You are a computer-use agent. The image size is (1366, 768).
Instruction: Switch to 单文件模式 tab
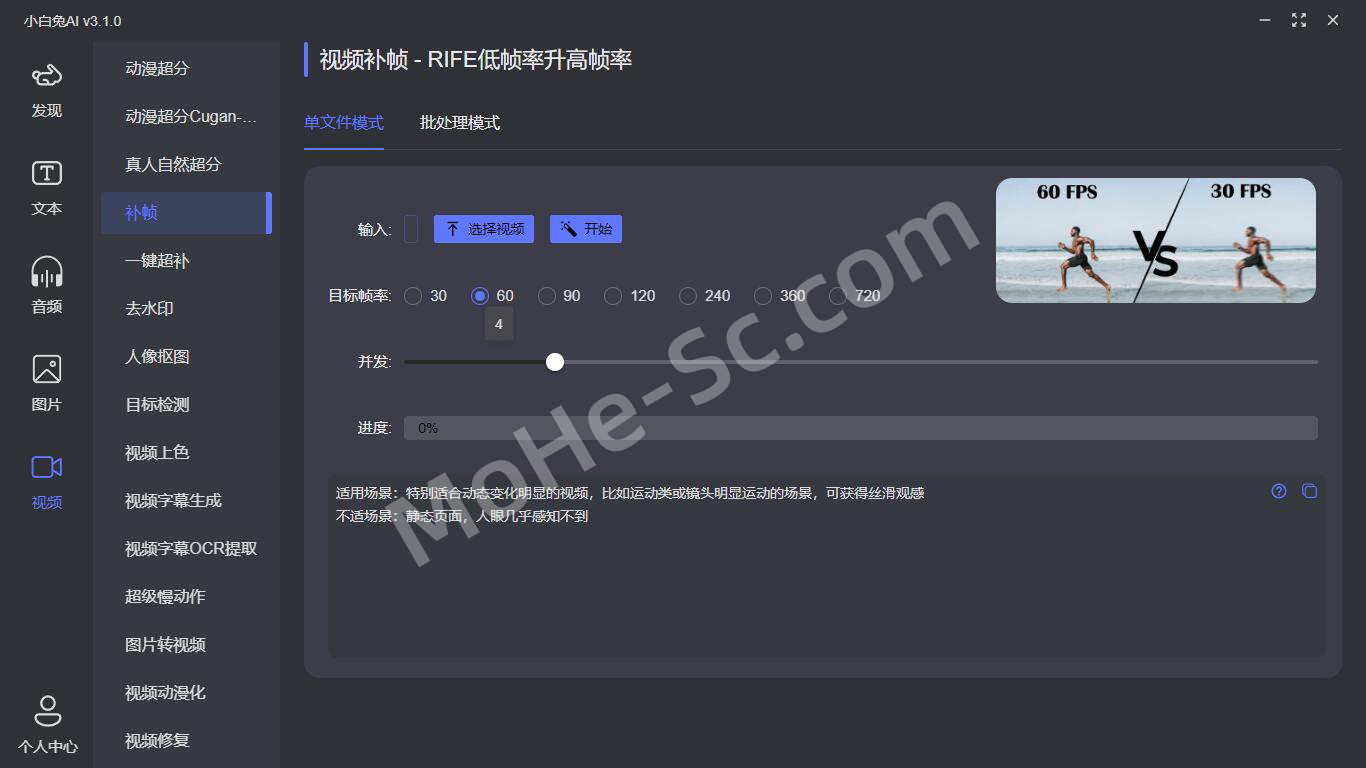[x=344, y=123]
